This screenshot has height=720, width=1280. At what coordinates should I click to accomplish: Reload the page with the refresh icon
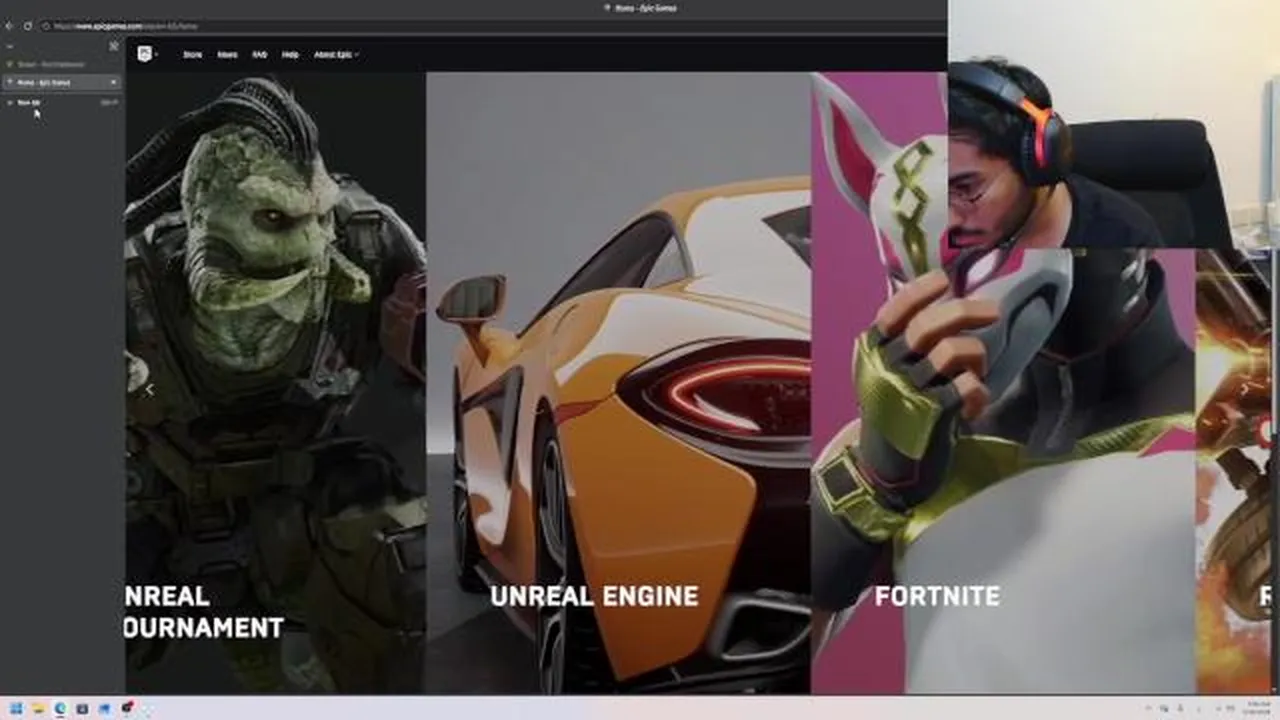tap(27, 26)
